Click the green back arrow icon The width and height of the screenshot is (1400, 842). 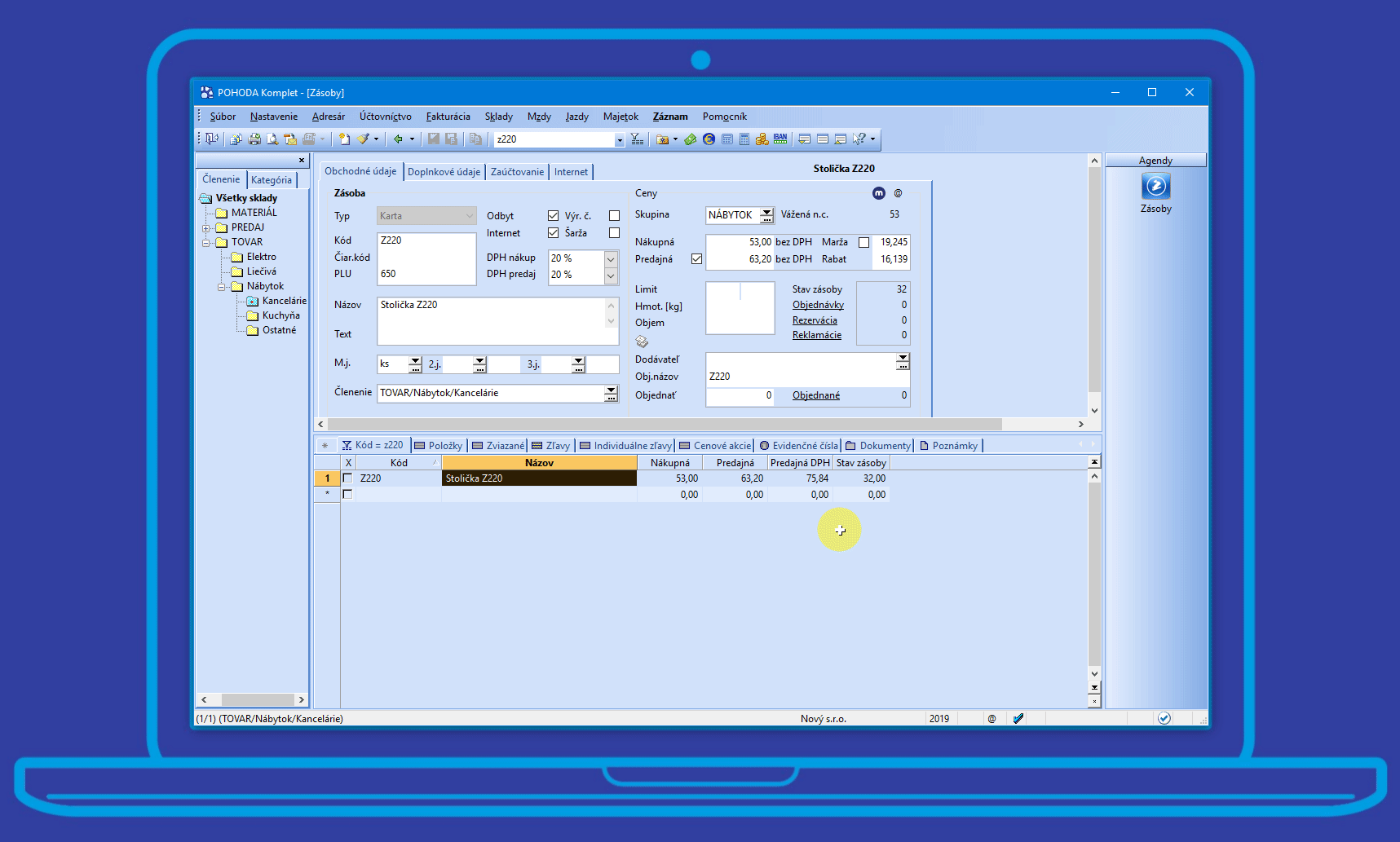coord(398,139)
